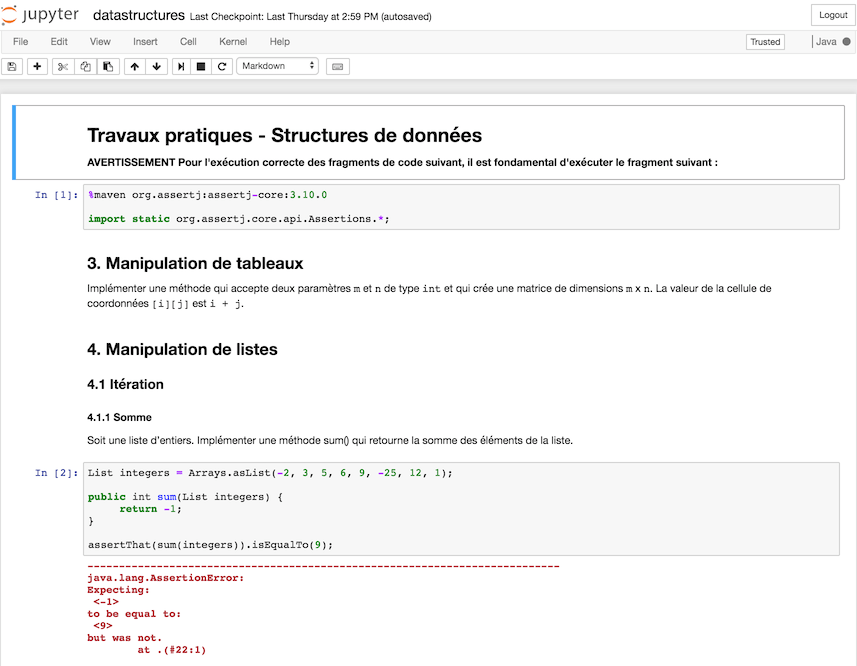Check the kernel status indicator circle
The image size is (857, 666).
coord(846,42)
